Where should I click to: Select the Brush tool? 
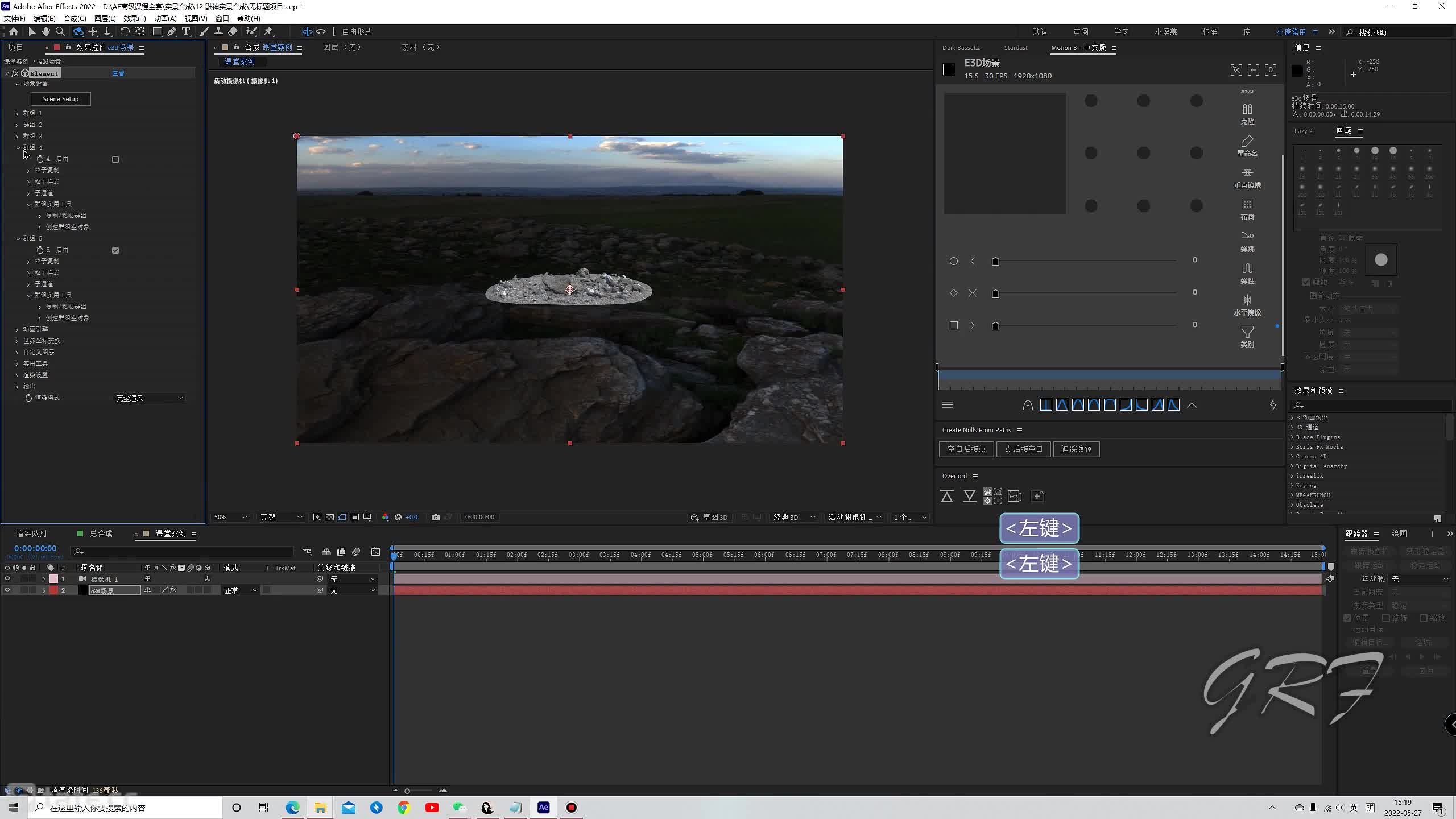(x=204, y=32)
